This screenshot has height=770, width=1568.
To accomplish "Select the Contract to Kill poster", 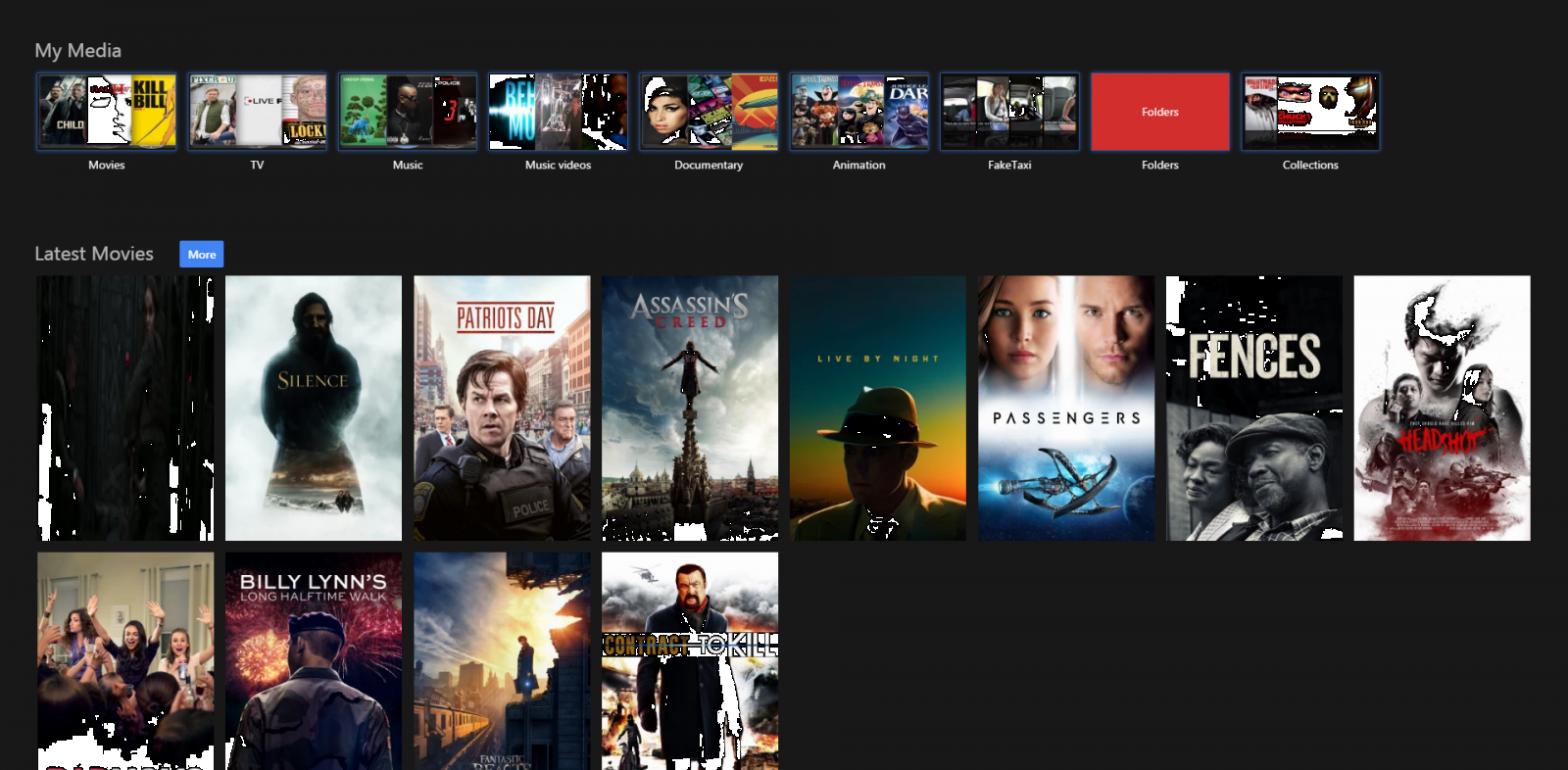I will click(x=690, y=661).
